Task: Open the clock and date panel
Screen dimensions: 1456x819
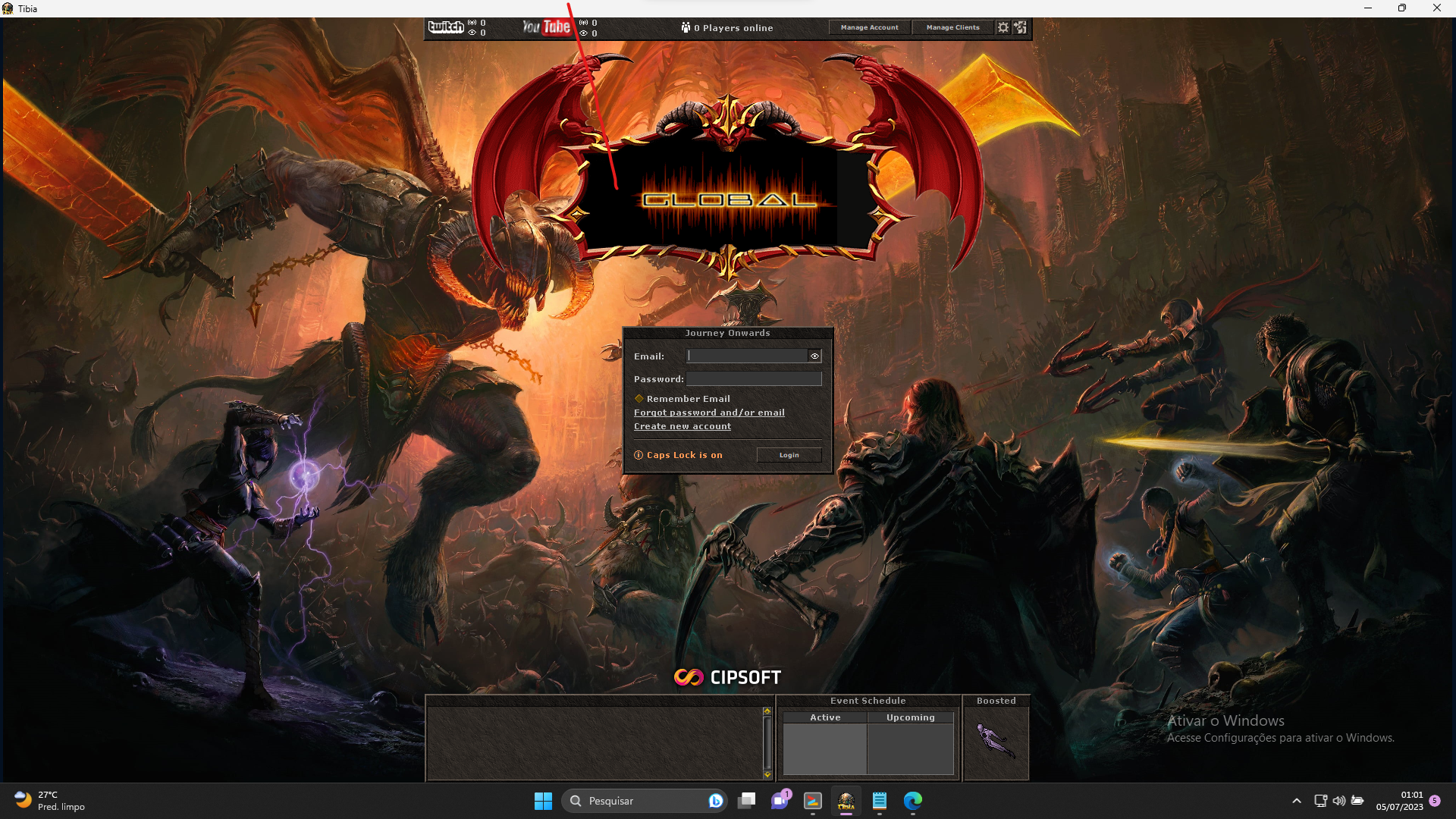Action: (1400, 801)
